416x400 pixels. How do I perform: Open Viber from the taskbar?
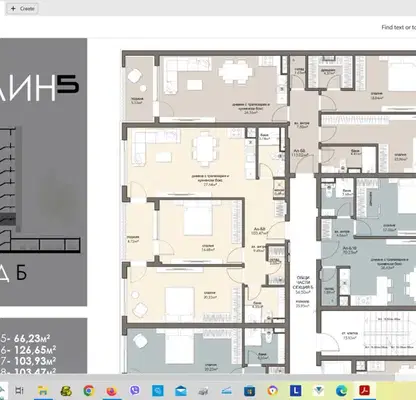135,390
